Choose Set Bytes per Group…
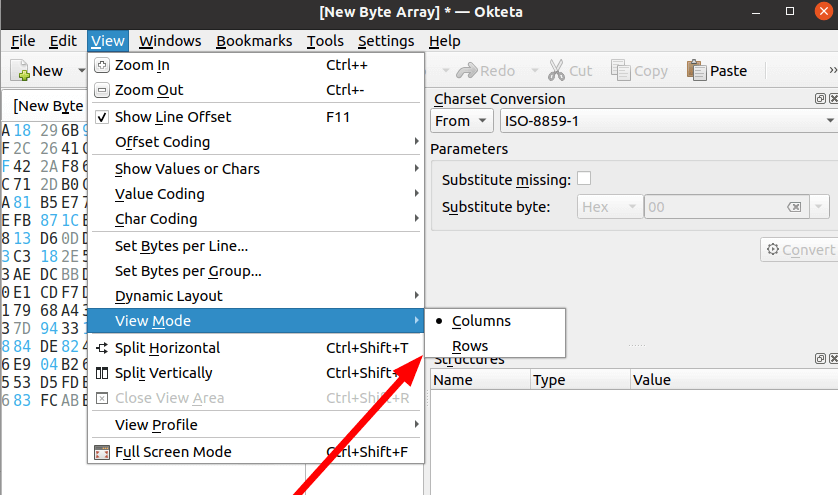The image size is (838, 495). pyautogui.click(x=255, y=271)
